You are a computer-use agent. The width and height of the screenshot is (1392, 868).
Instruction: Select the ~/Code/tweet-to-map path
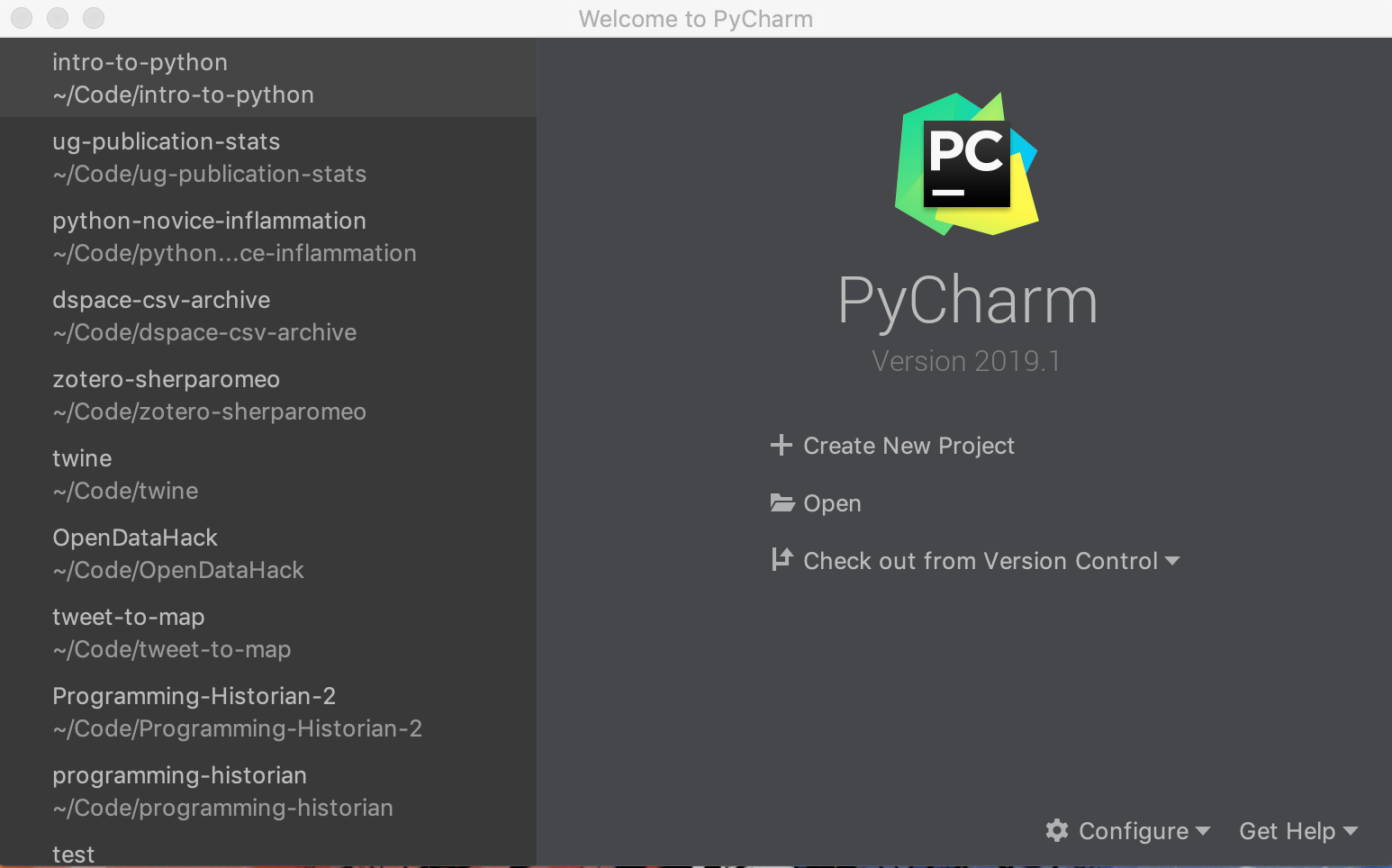[x=171, y=649]
